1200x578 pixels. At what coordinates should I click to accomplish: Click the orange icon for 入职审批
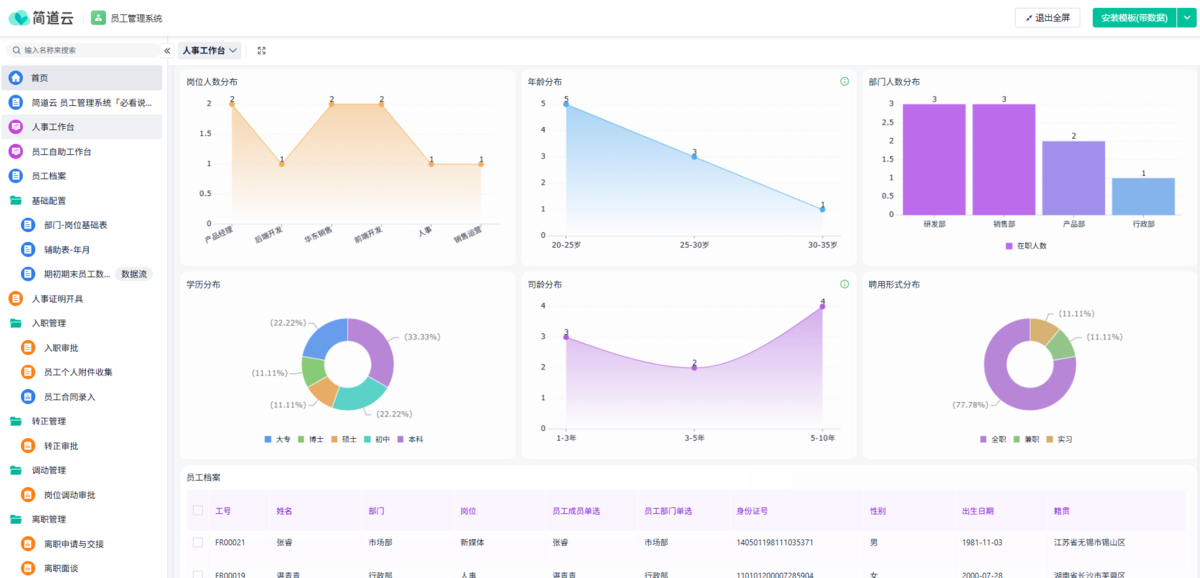click(28, 348)
